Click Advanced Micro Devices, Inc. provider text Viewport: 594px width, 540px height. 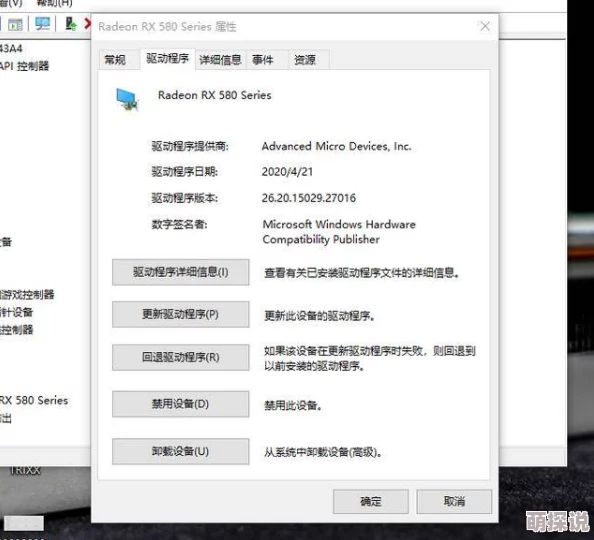tap(336, 146)
